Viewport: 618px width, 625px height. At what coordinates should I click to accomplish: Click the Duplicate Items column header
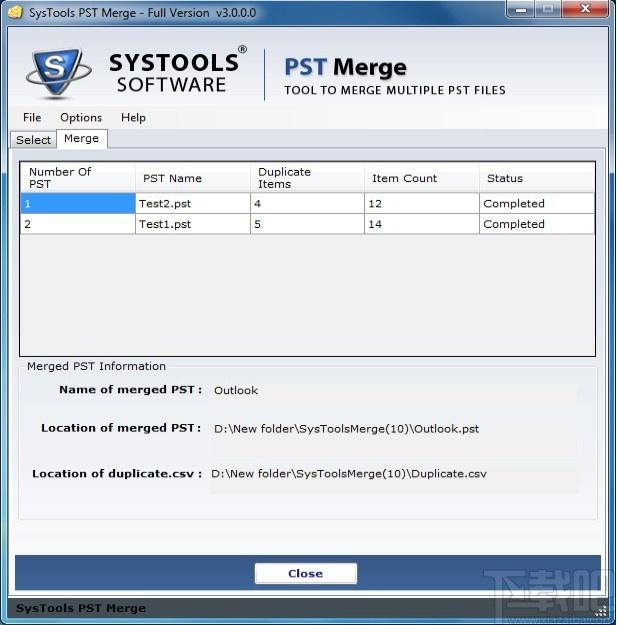coord(307,178)
